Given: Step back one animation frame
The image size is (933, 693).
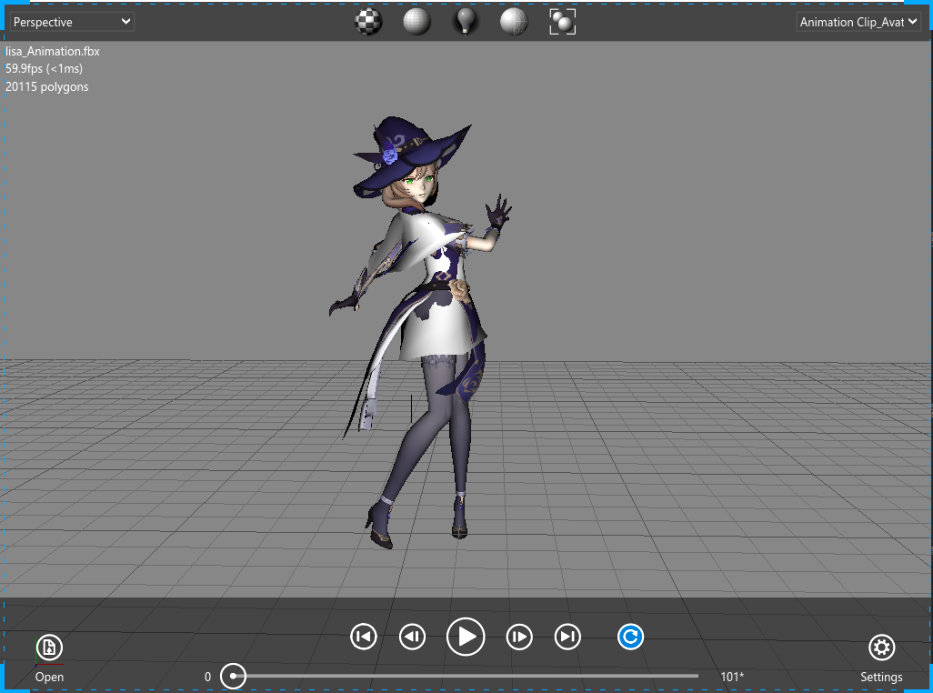Looking at the screenshot, I should pos(412,637).
